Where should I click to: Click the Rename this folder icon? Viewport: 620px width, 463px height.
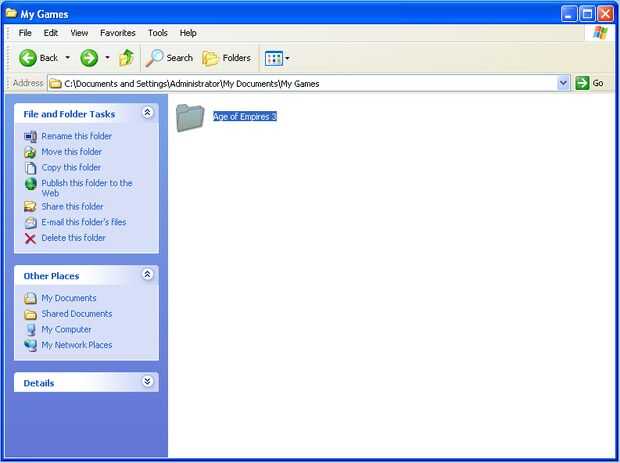point(30,136)
